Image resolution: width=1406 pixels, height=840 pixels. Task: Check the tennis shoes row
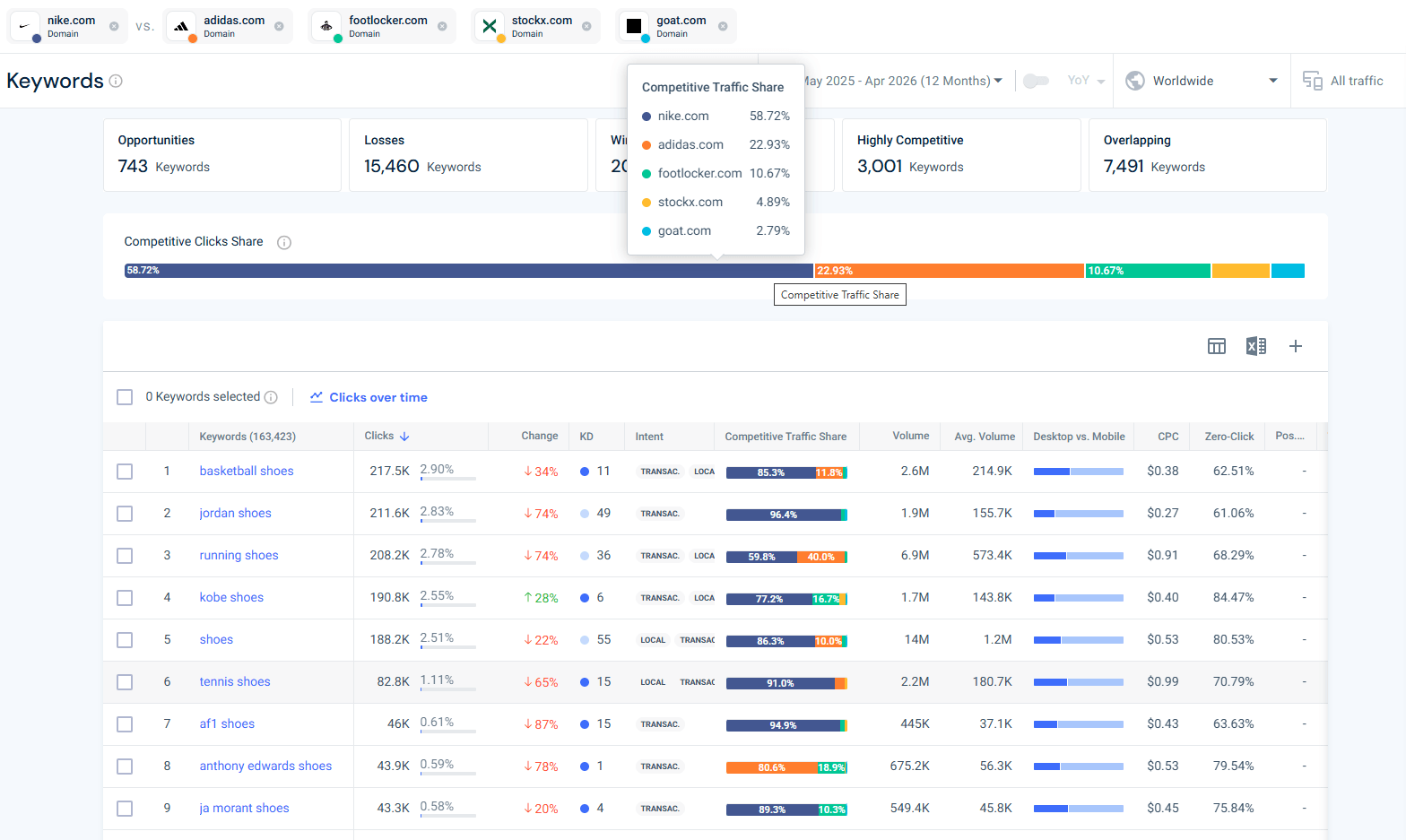[125, 682]
